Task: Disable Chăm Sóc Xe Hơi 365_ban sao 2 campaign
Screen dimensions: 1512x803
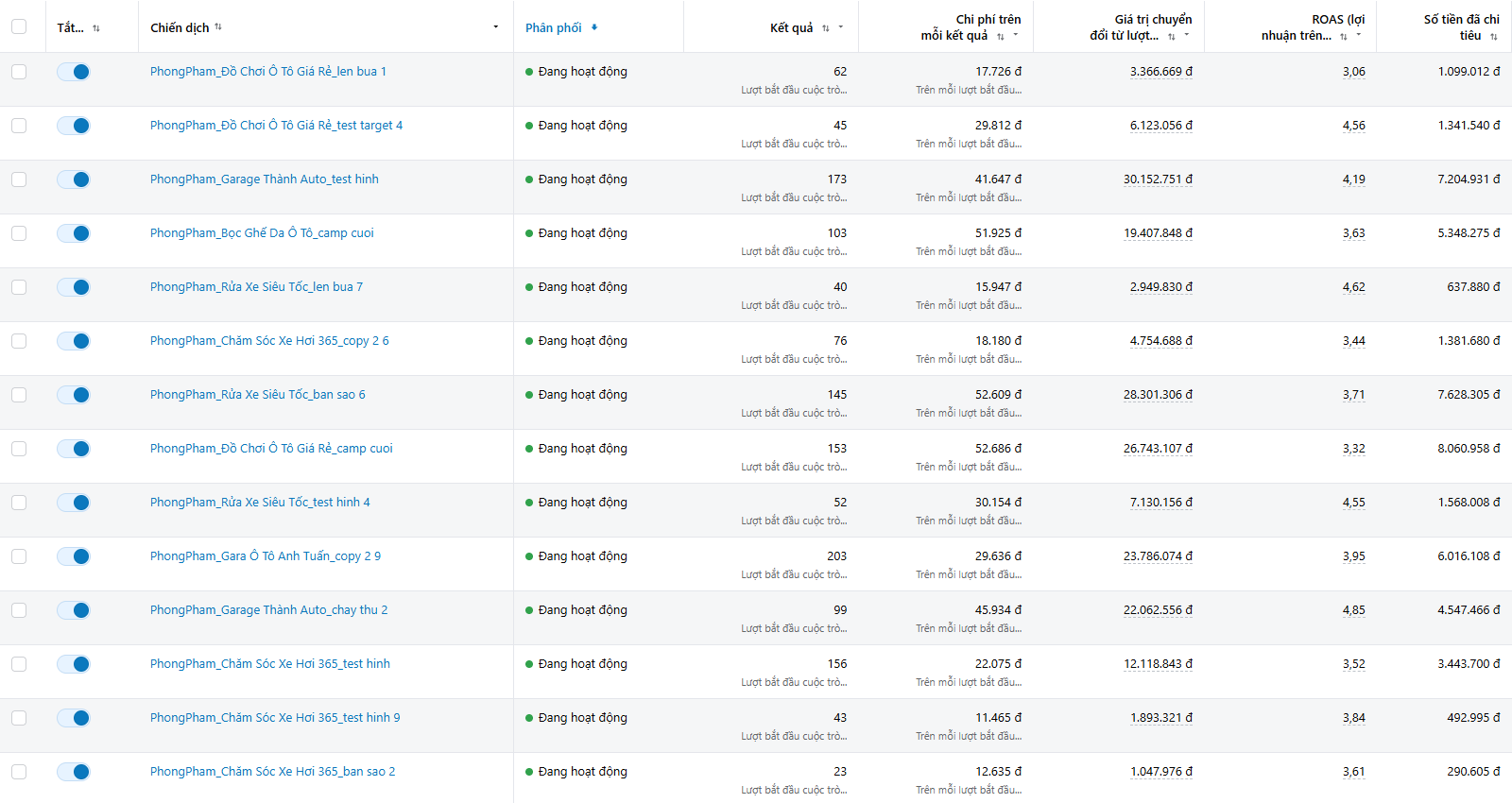Action: pos(74,772)
